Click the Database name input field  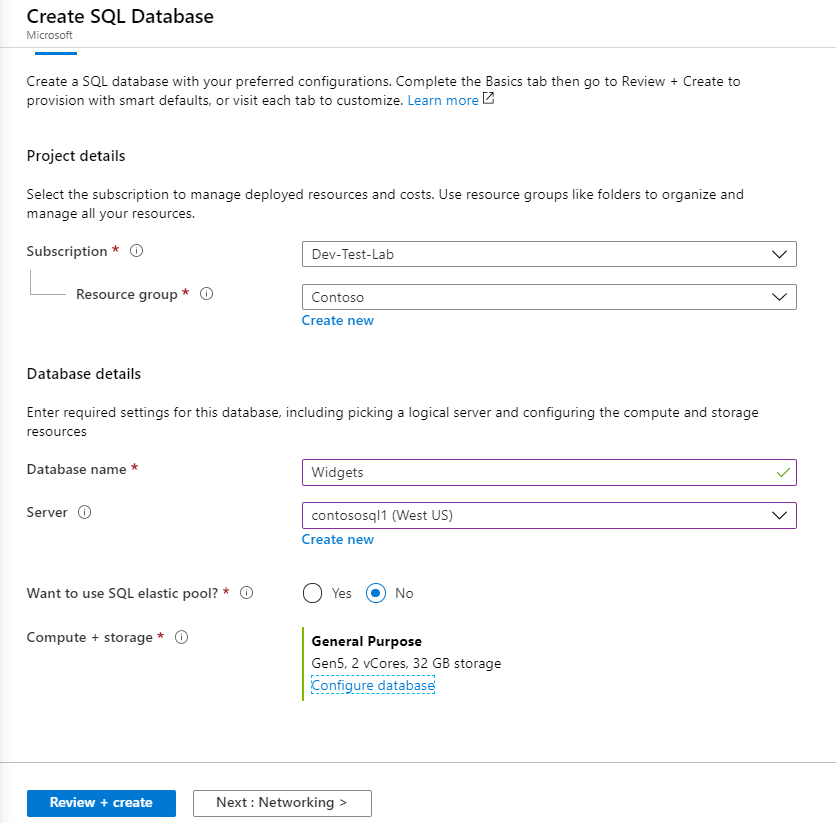(x=535, y=472)
